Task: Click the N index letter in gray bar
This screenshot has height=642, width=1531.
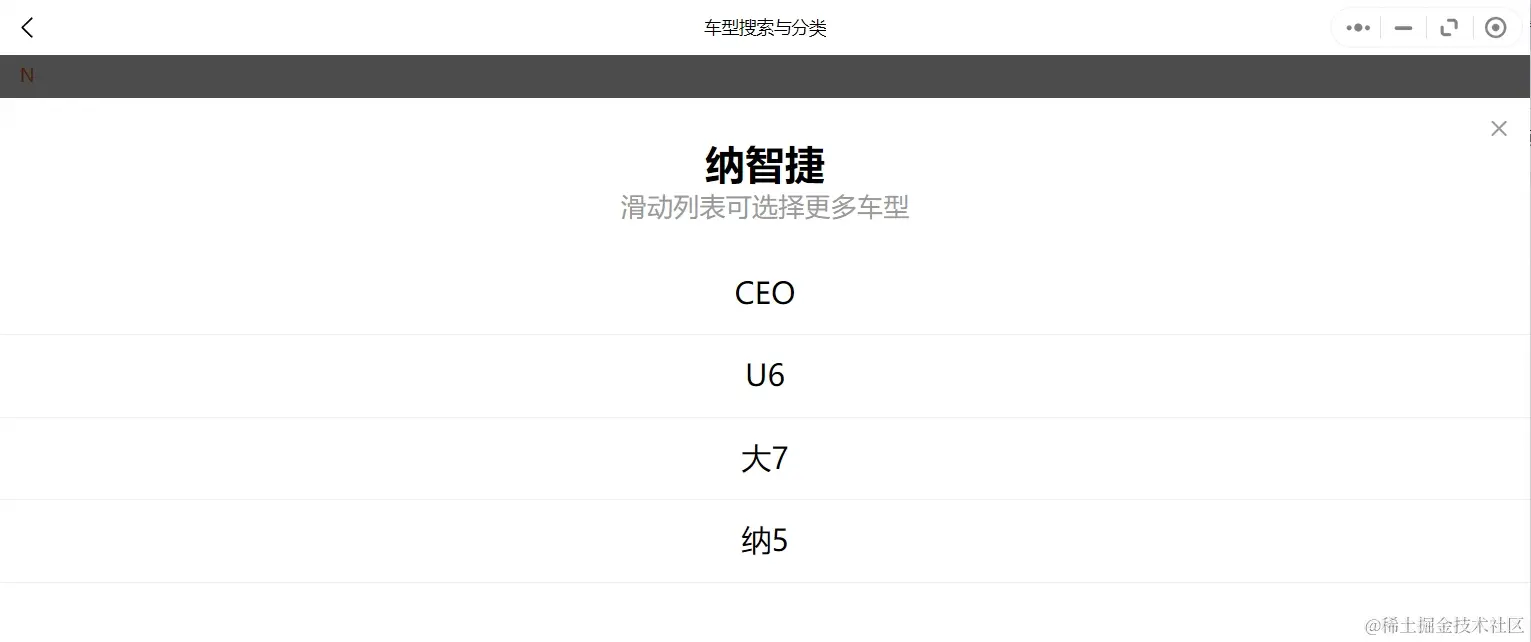Action: pyautogui.click(x=26, y=75)
